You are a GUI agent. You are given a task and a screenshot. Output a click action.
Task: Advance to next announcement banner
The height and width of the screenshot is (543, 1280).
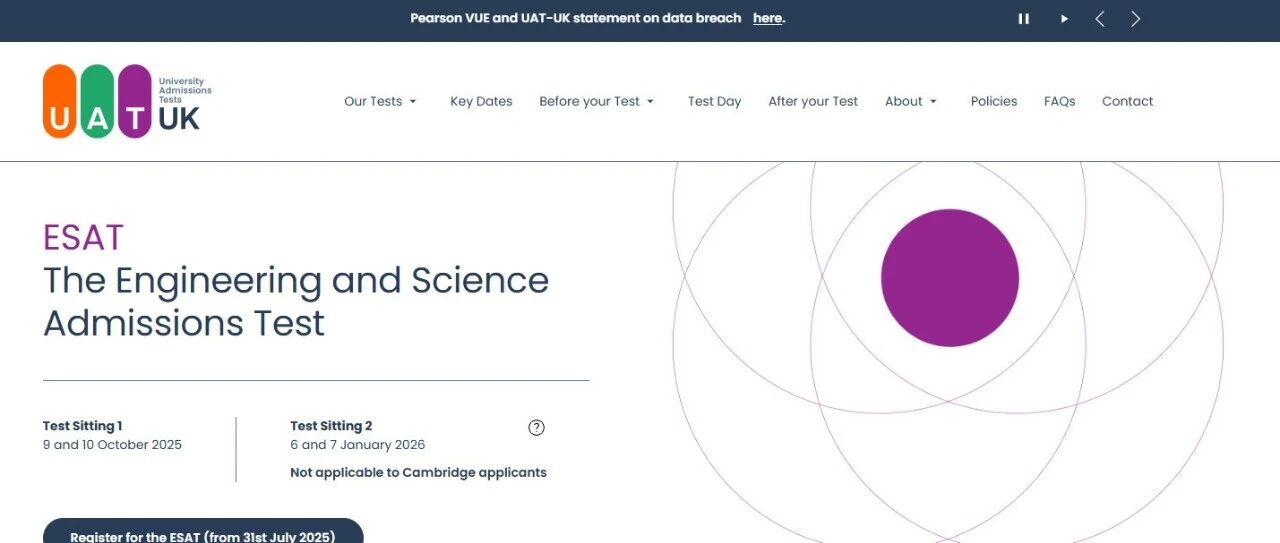[x=1135, y=19]
